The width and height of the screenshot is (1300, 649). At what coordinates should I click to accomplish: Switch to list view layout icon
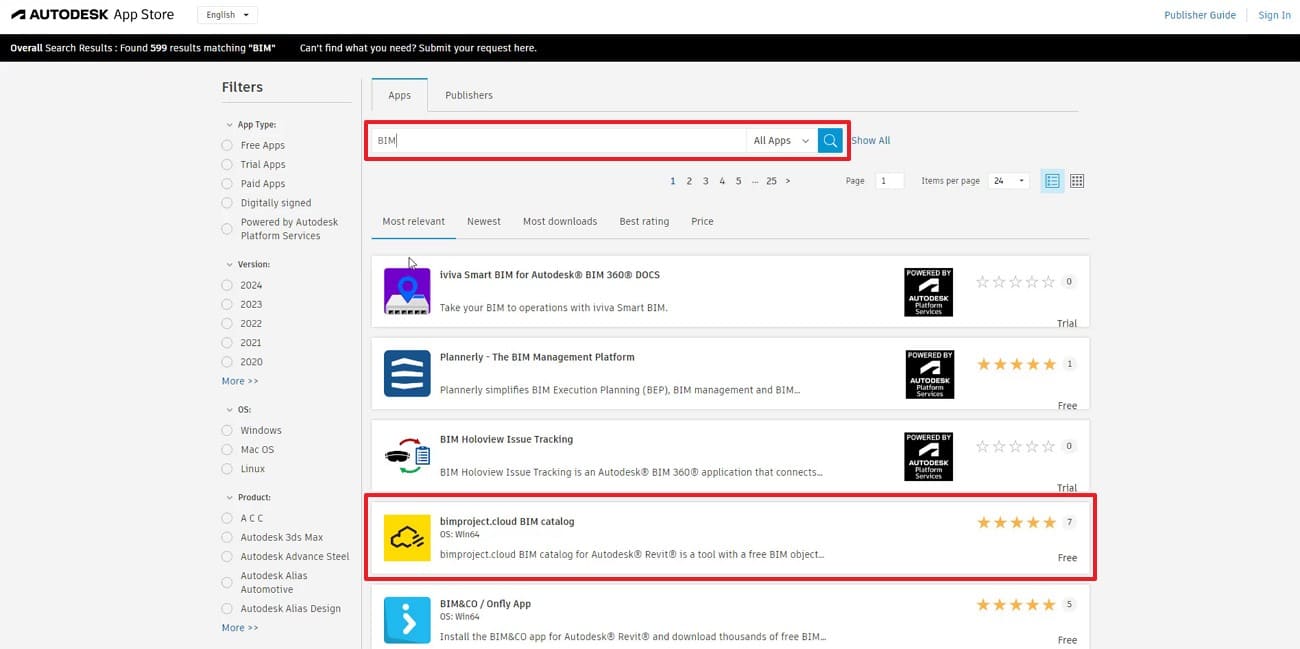pos(1052,181)
